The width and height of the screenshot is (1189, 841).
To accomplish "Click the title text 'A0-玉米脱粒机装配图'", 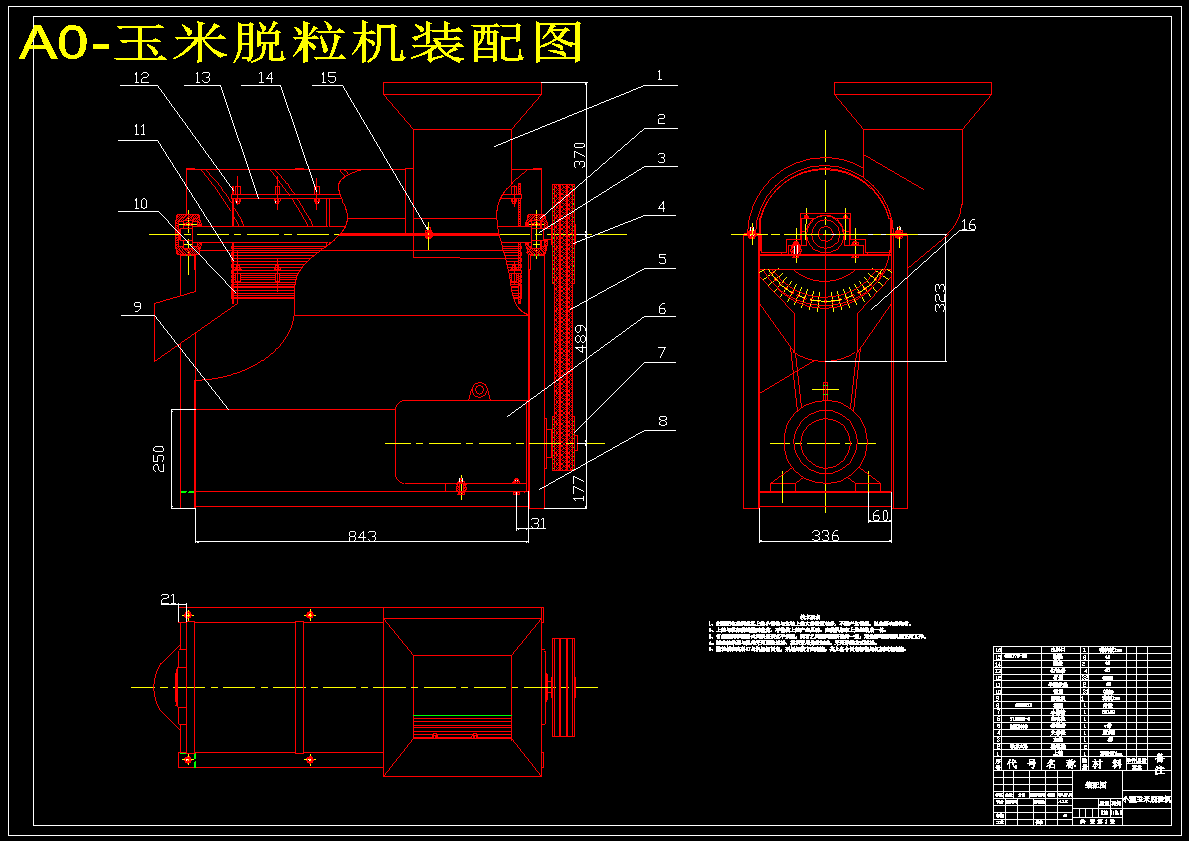I will point(301,42).
